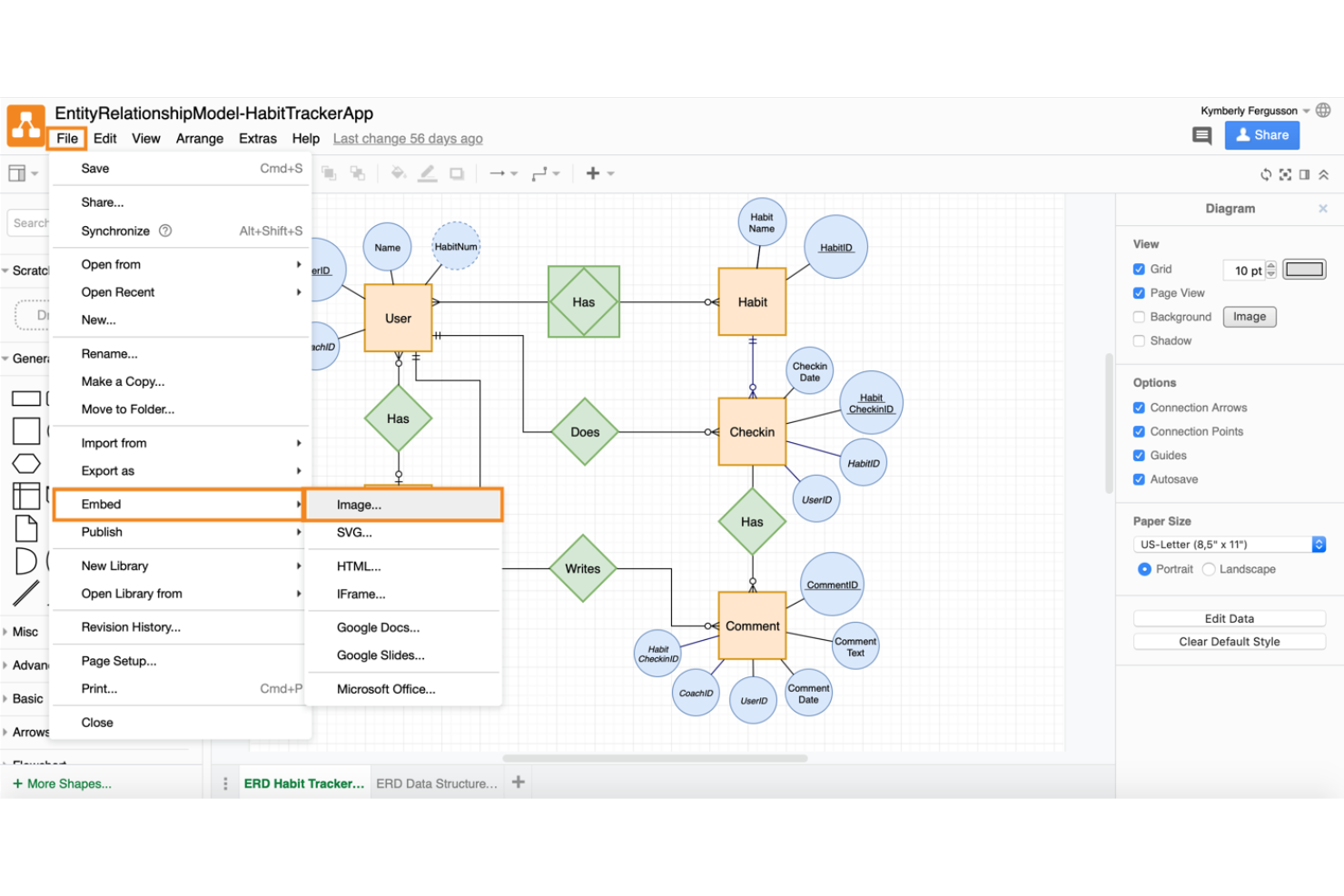Toggle the Autosave checkbox
The image size is (1344, 896).
pos(1139,479)
